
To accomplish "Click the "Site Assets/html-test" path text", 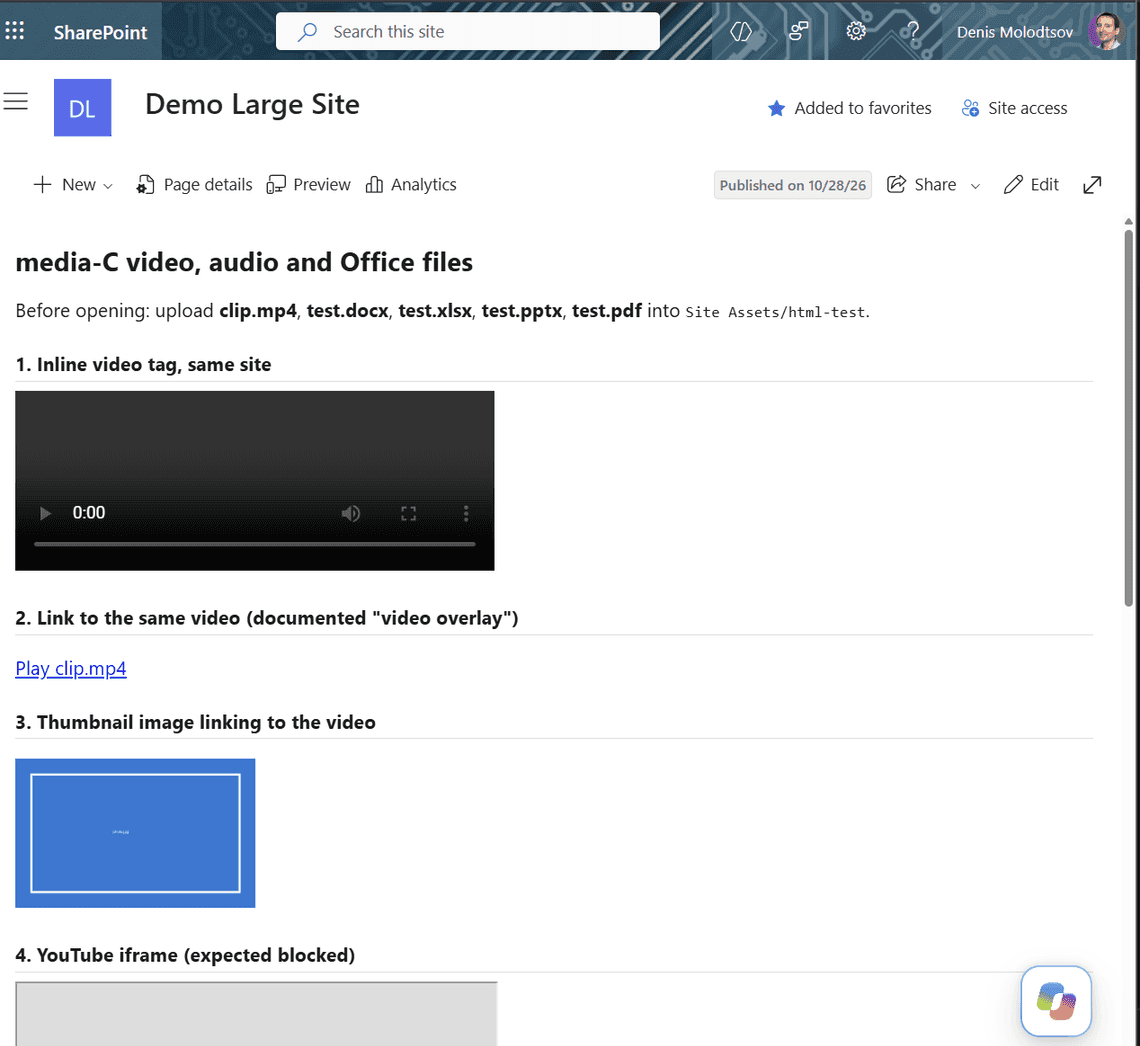I will (x=775, y=312).
